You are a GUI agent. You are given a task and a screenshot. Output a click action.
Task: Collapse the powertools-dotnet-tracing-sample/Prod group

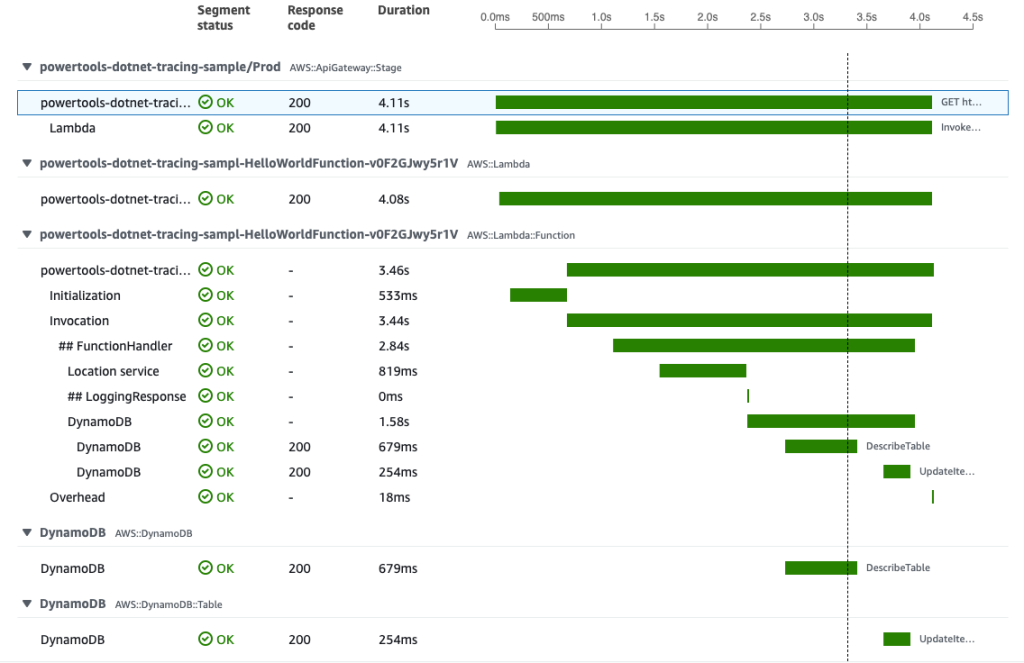26,67
